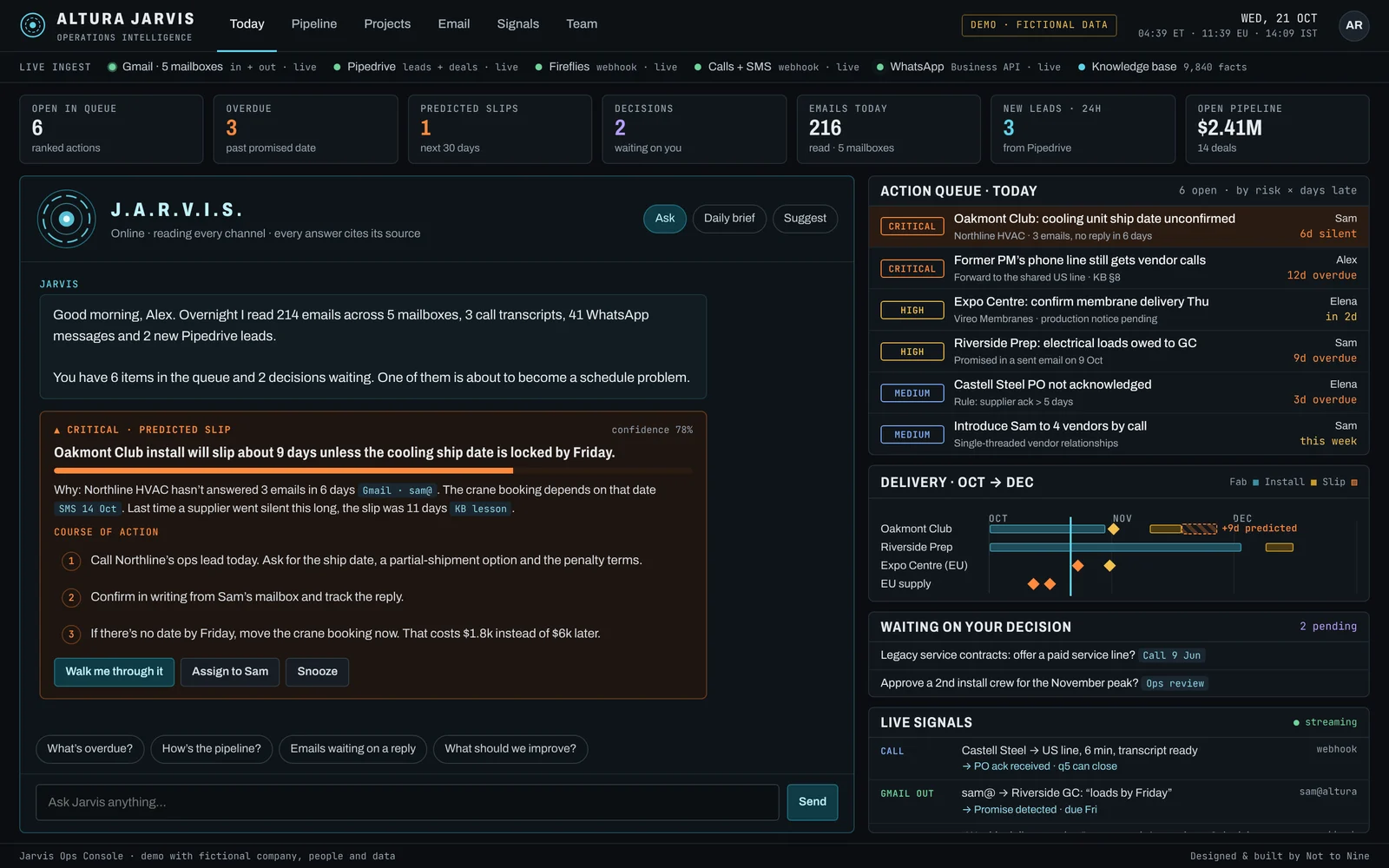
Task: Click the J.A.R.V.I.S. radar orb icon
Action: point(67,219)
